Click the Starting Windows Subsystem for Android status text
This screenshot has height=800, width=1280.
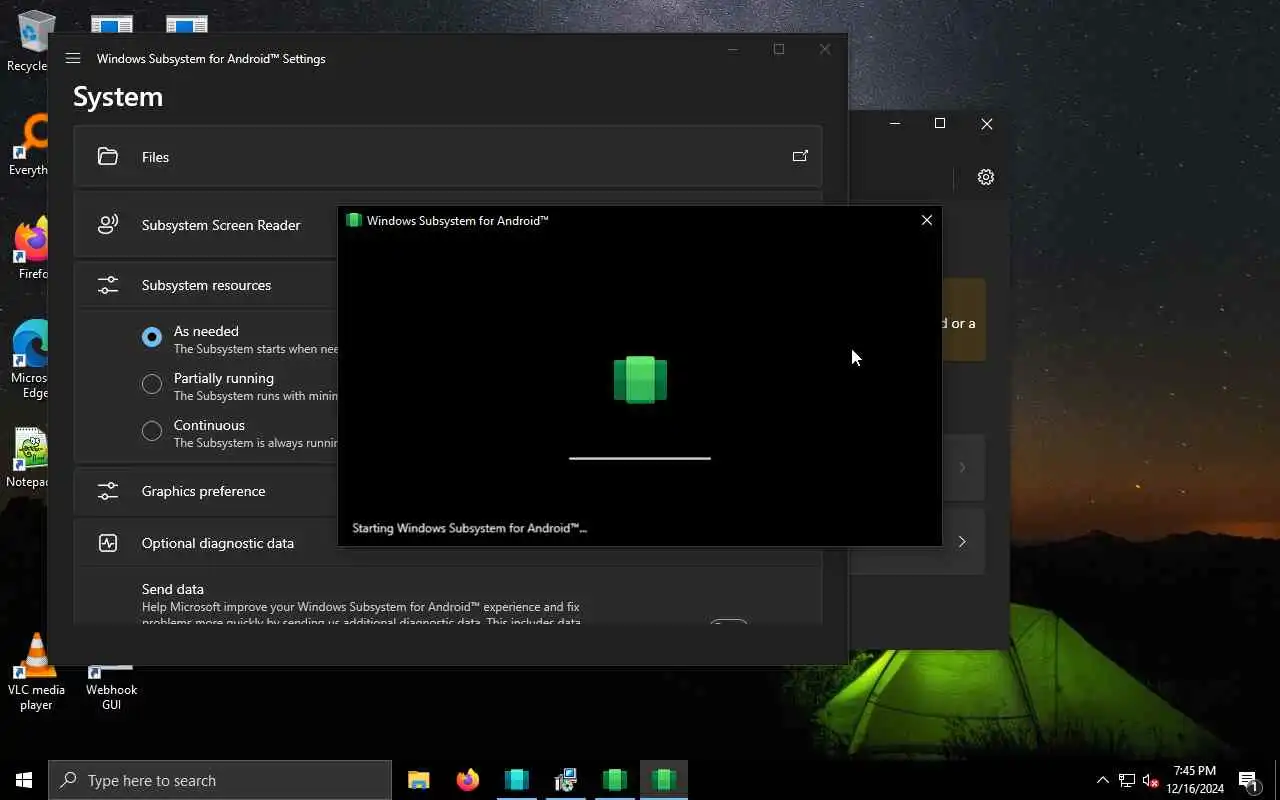[469, 528]
